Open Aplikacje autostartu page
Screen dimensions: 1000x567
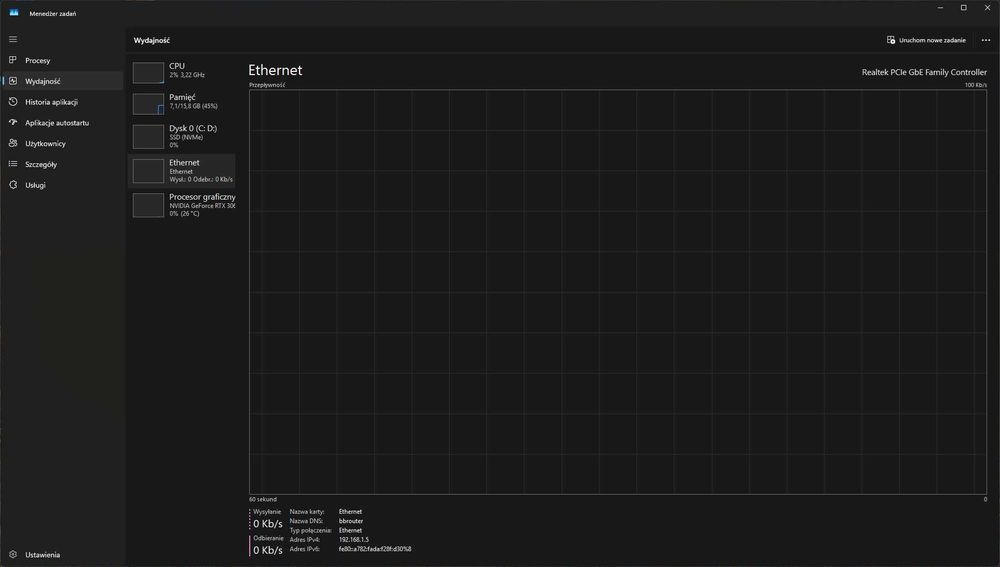[x=57, y=123]
